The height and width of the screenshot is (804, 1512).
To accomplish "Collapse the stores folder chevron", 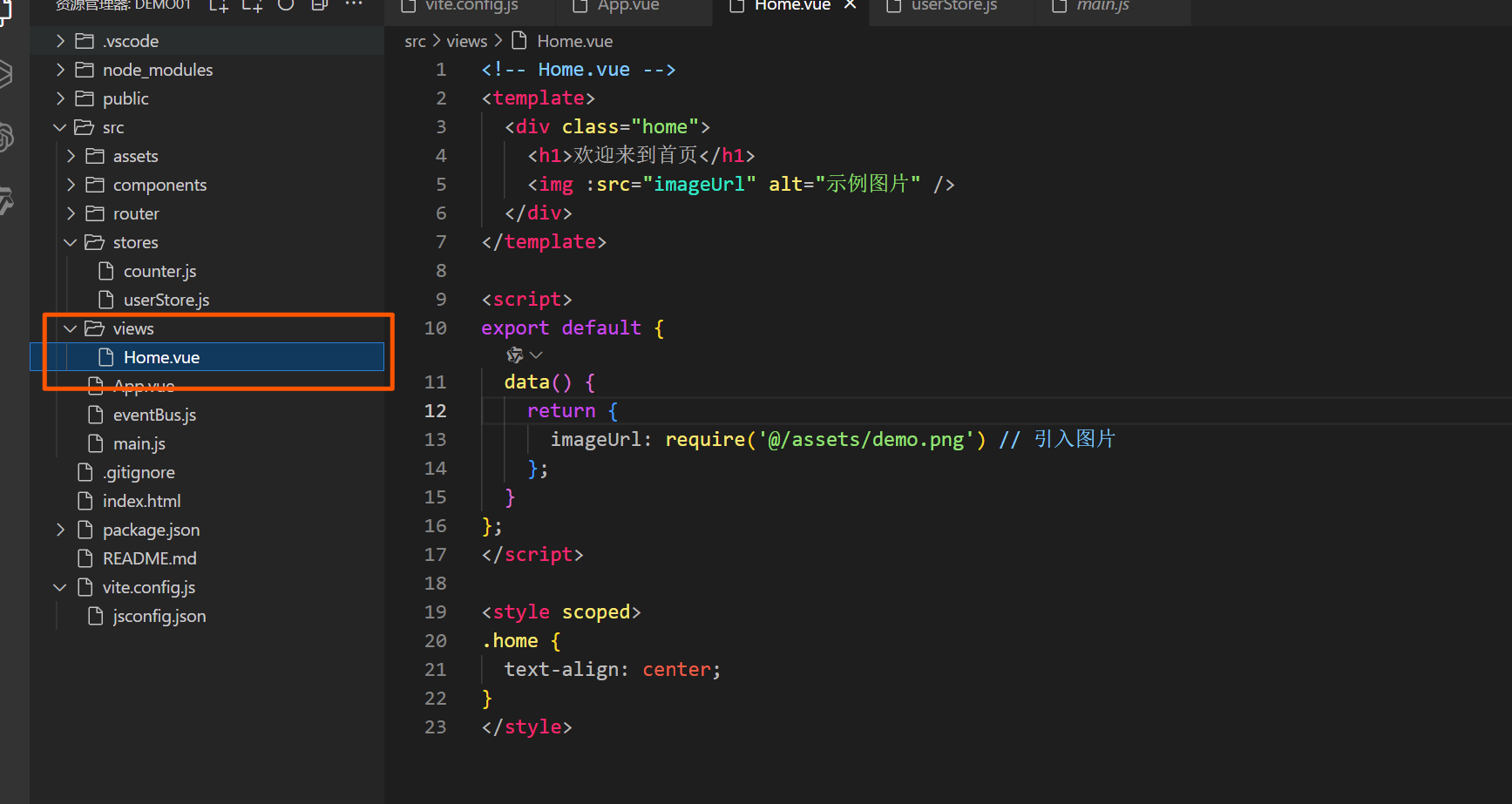I will (71, 242).
